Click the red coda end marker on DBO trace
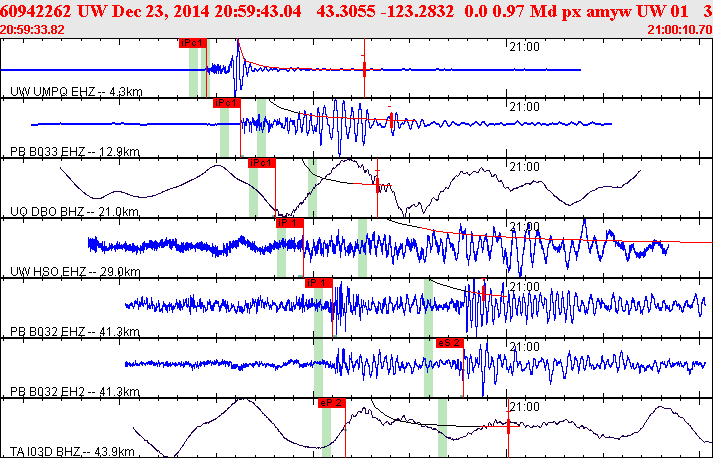The image size is (713, 458). click(x=377, y=184)
